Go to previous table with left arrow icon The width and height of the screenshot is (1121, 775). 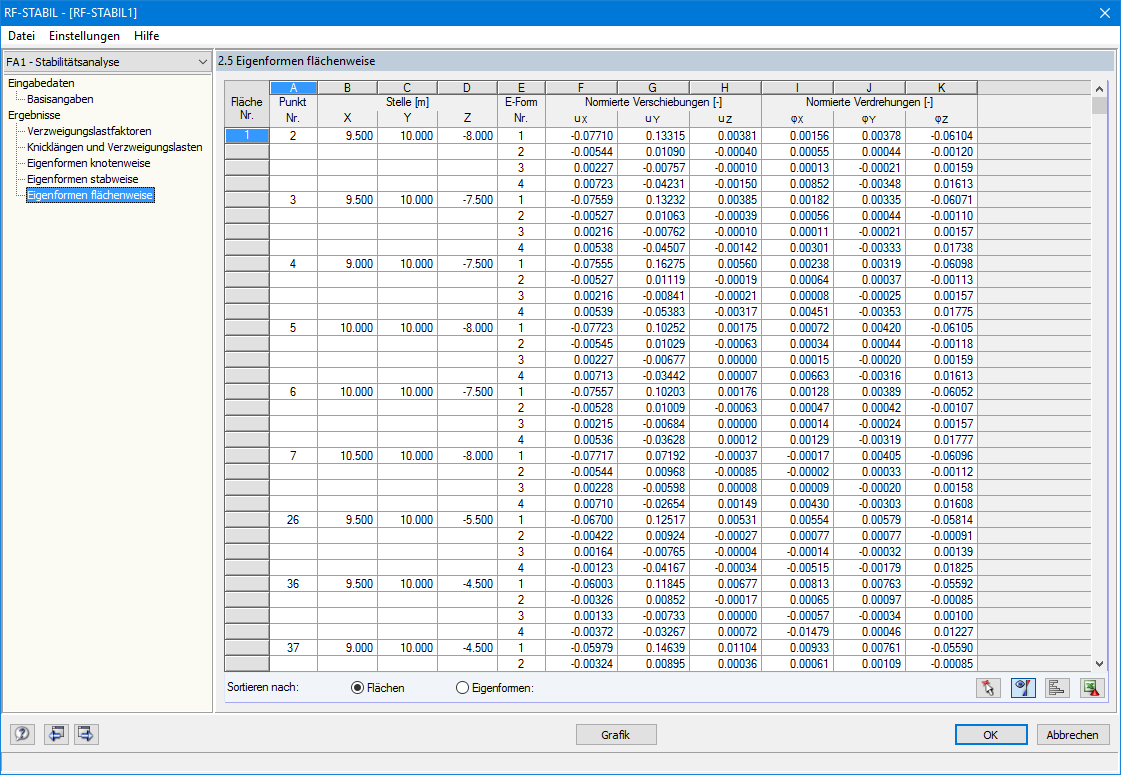[x=56, y=734]
